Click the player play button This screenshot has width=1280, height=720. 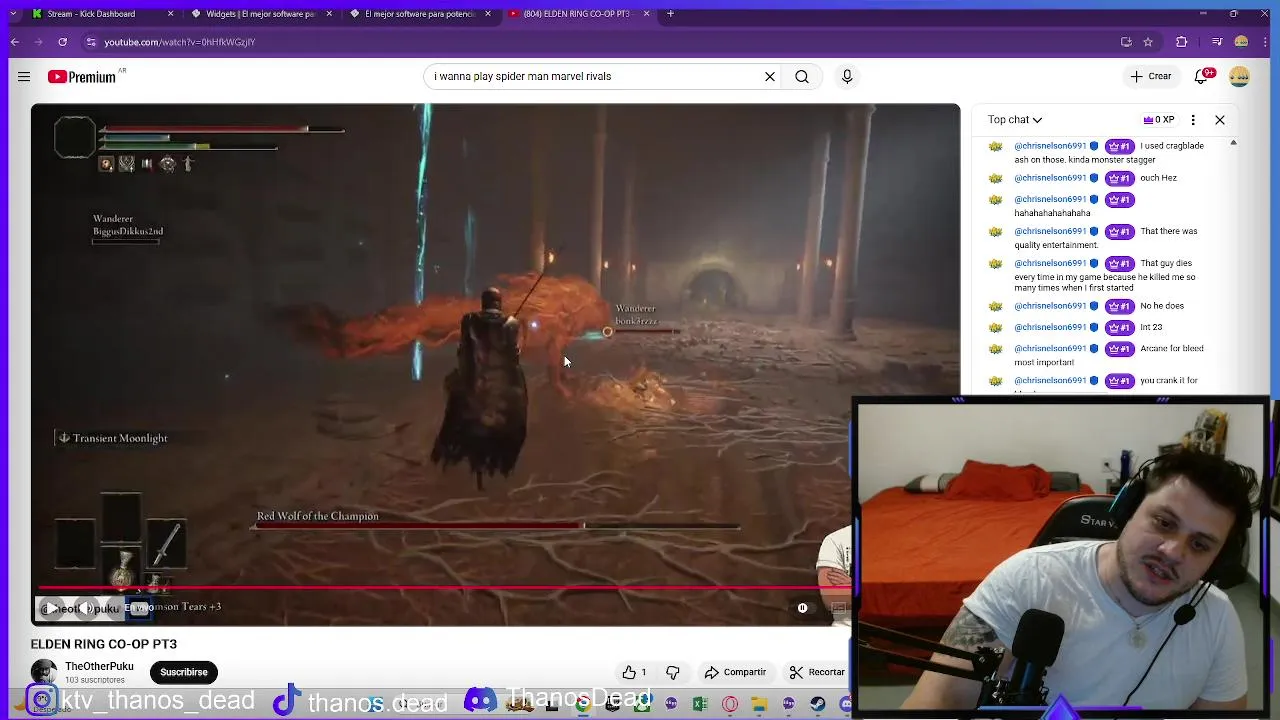pyautogui.click(x=52, y=608)
